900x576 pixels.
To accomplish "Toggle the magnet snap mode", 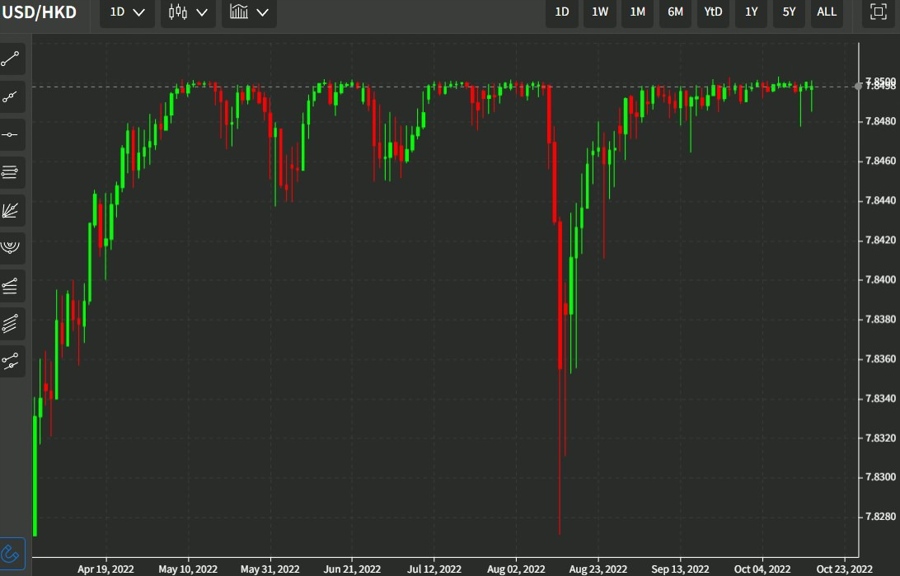I will point(12,552).
